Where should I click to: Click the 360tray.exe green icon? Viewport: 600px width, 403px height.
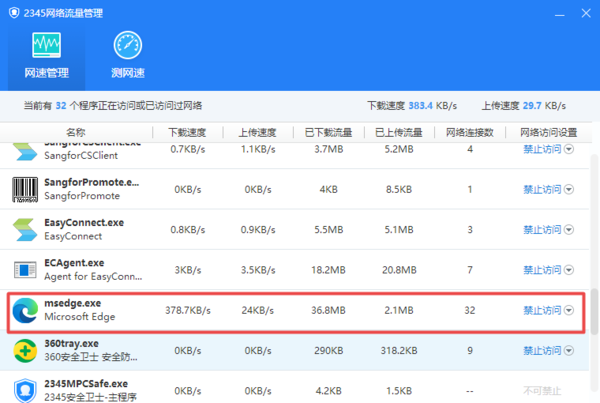pyautogui.click(x=25, y=350)
